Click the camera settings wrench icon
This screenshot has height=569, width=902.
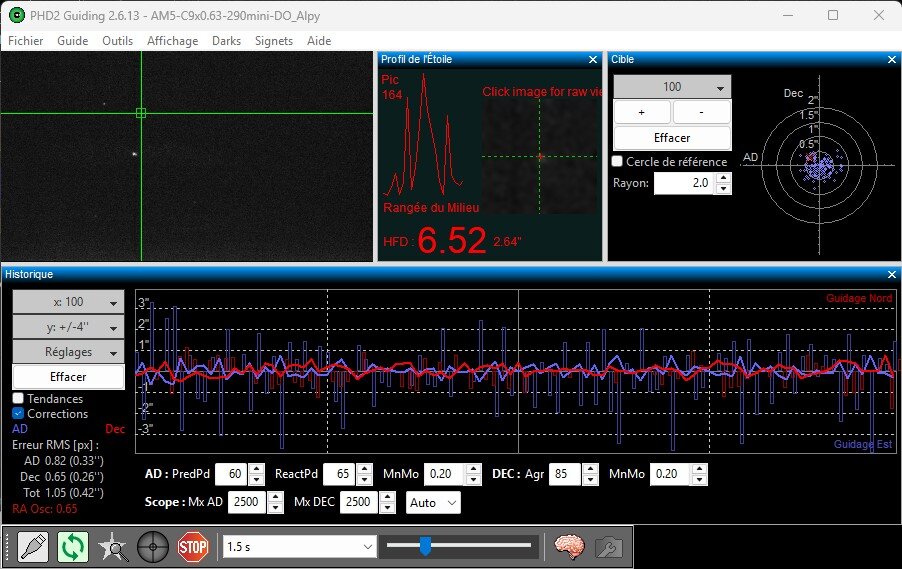click(x=609, y=547)
